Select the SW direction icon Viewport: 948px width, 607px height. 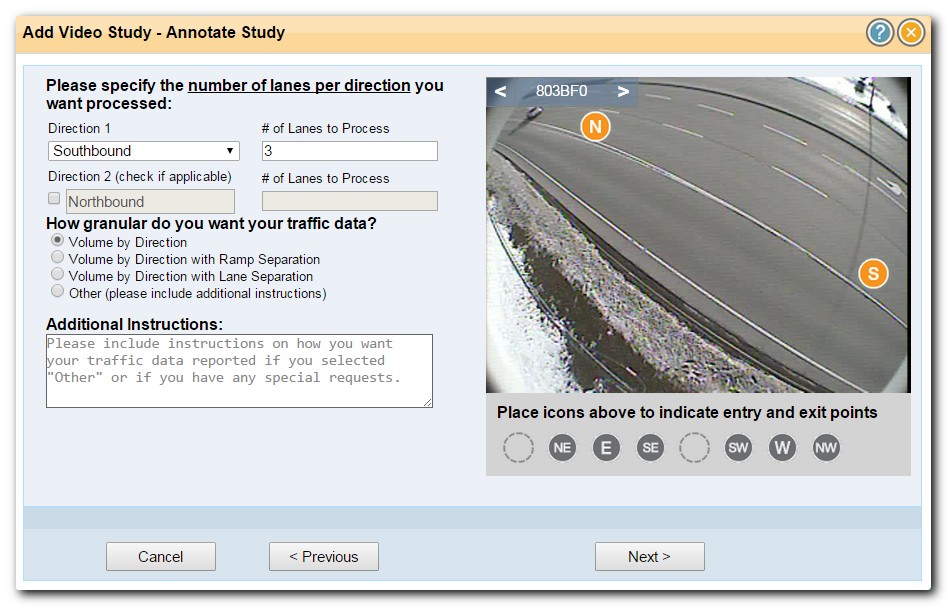(x=738, y=447)
